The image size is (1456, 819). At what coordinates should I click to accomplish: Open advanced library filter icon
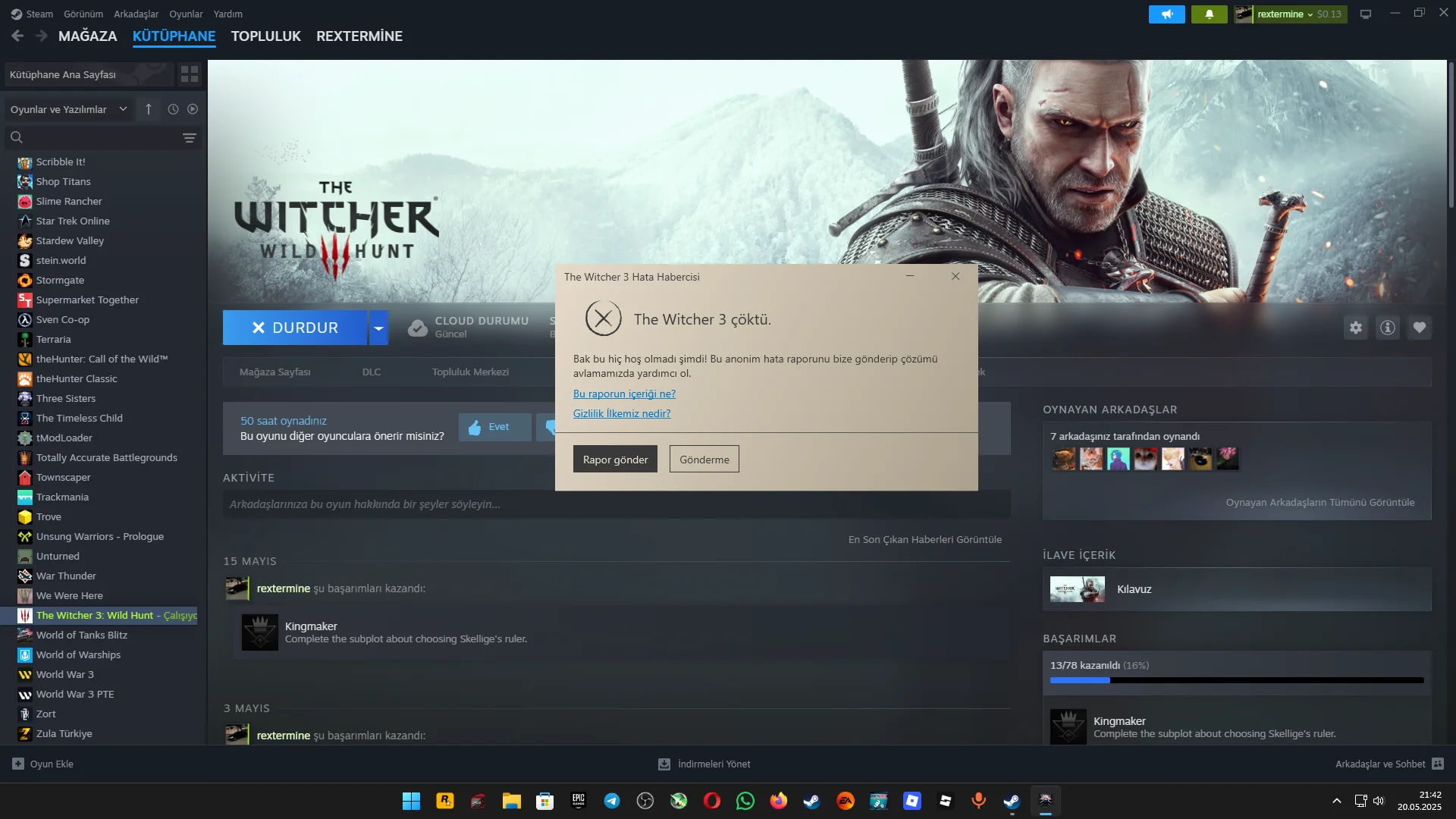(x=189, y=137)
